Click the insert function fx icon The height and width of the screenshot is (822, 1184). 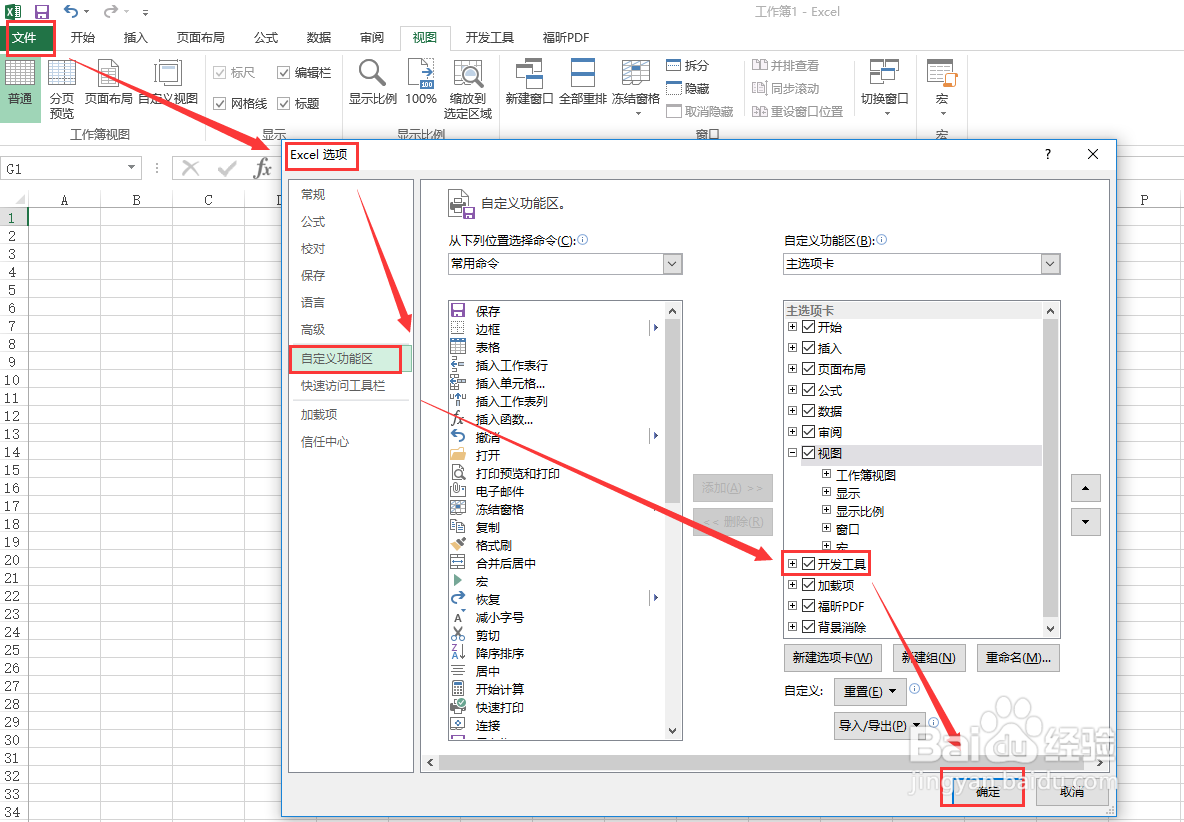(x=262, y=168)
